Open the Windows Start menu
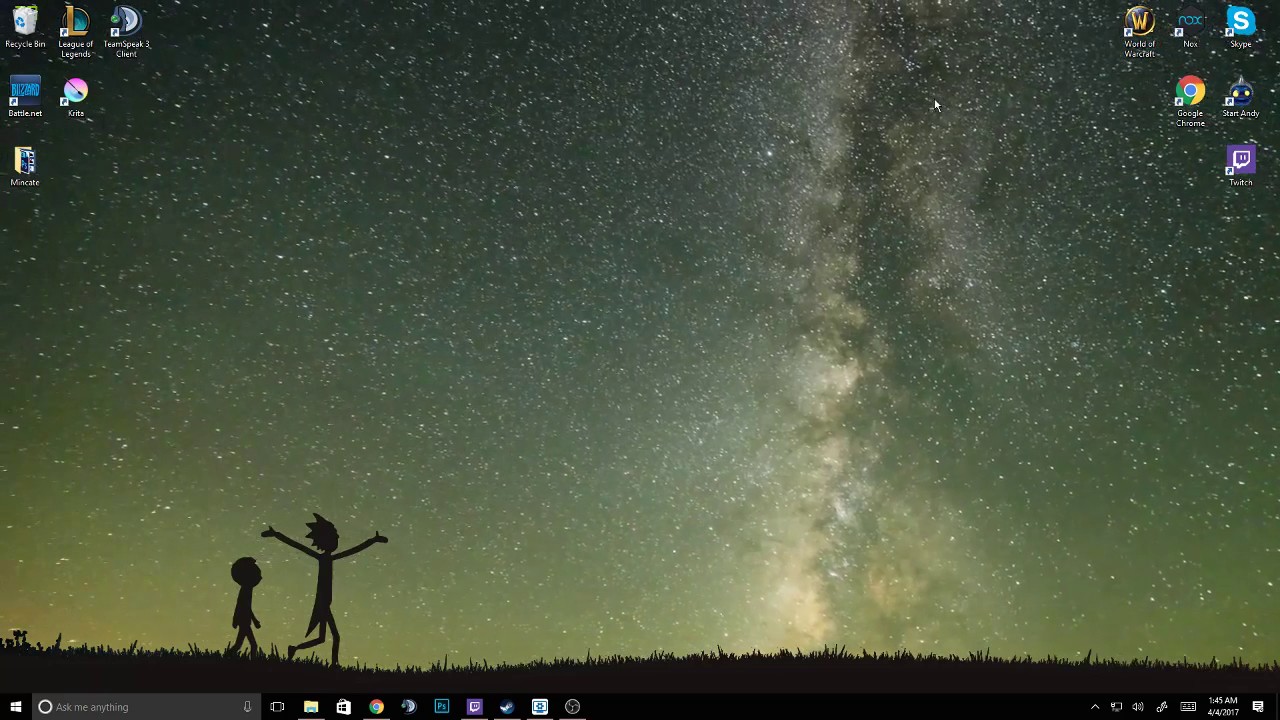Screen dimensions: 1280x720 click(x=16, y=707)
